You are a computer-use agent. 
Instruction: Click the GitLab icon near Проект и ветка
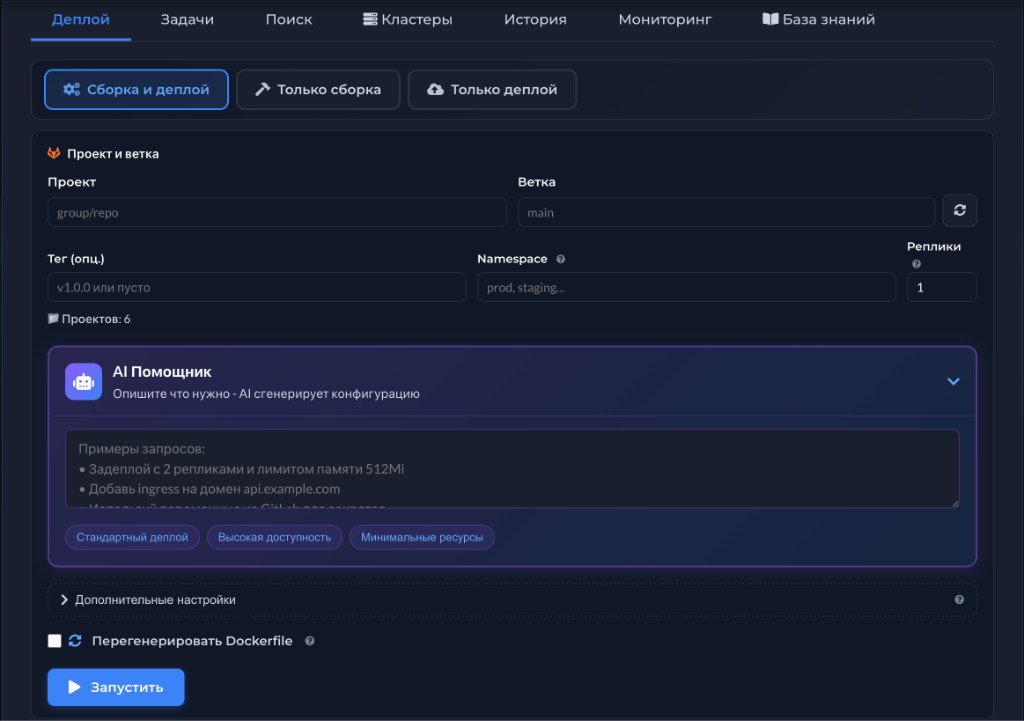point(54,154)
